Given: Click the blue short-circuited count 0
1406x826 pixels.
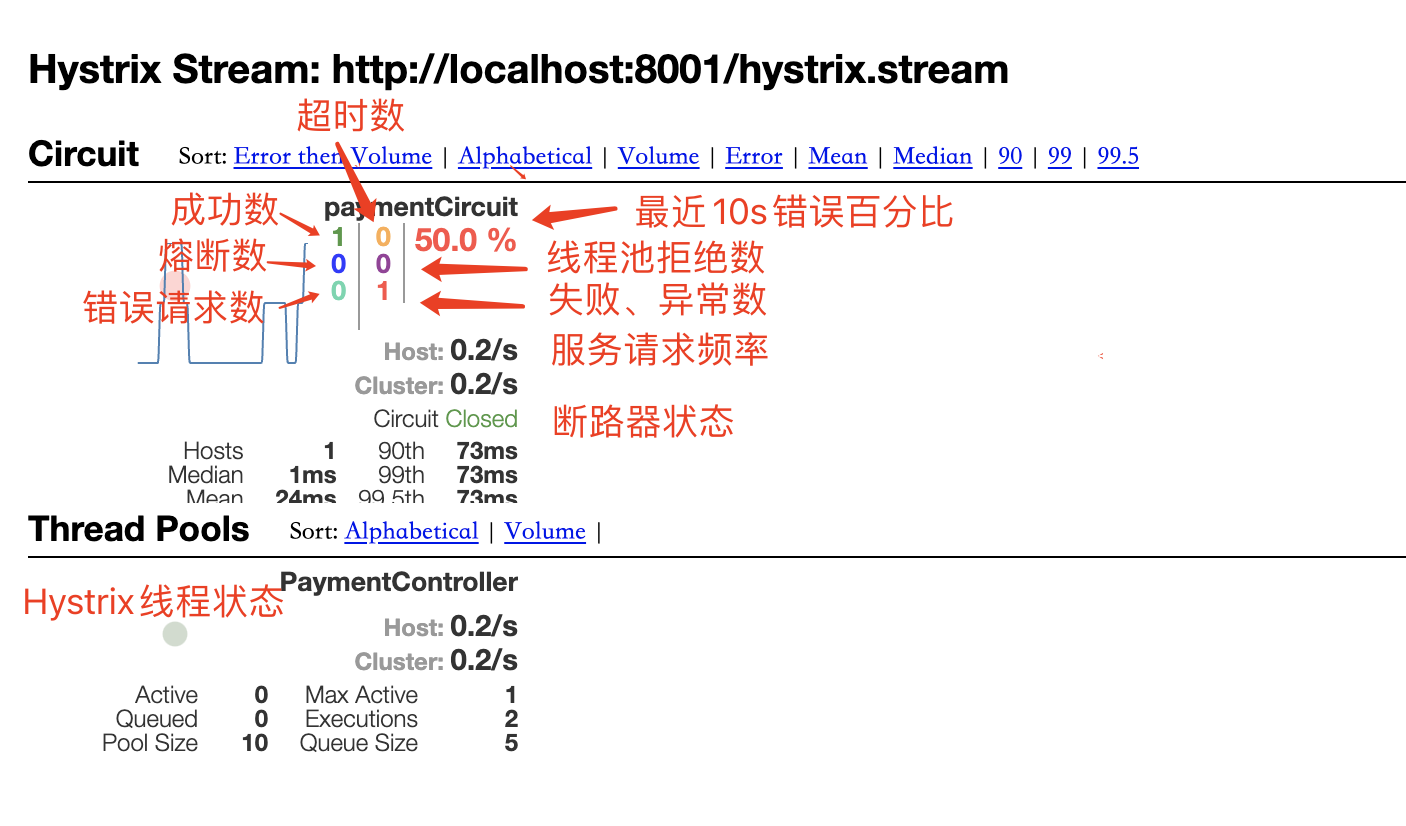Looking at the screenshot, I should click(x=338, y=264).
